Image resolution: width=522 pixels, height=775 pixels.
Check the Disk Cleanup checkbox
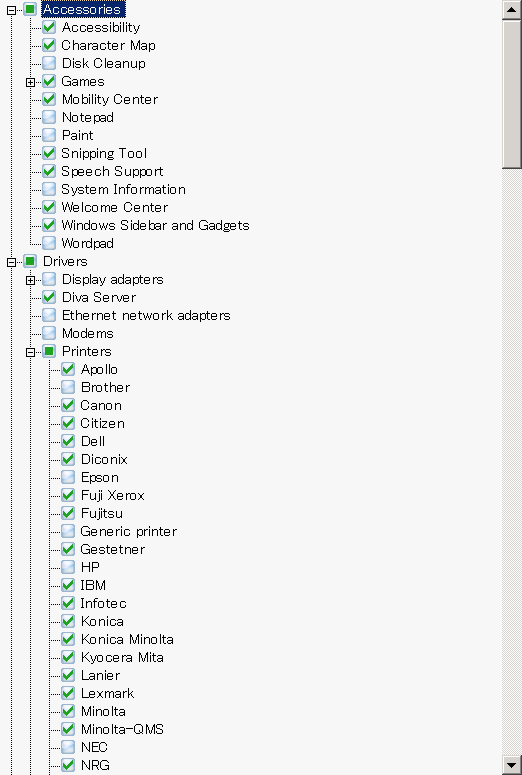pos(49,63)
